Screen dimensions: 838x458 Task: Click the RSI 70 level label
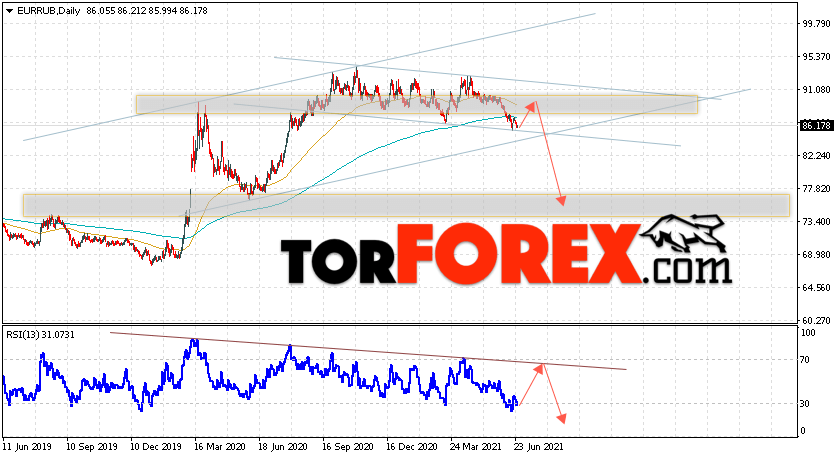(x=805, y=360)
